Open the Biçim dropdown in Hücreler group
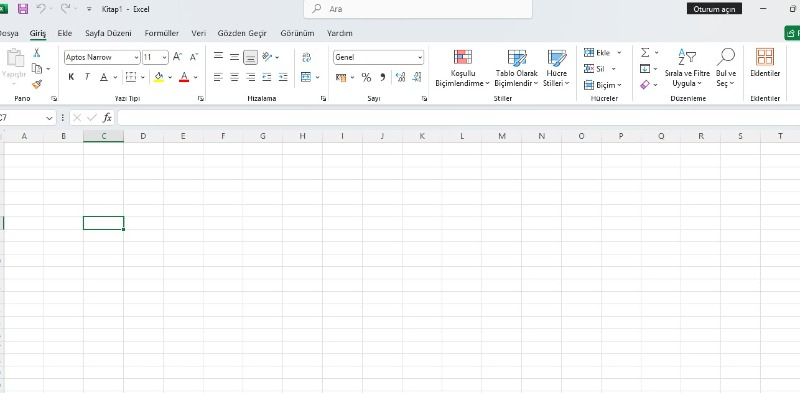Image resolution: width=800 pixels, height=393 pixels. pyautogui.click(x=603, y=85)
